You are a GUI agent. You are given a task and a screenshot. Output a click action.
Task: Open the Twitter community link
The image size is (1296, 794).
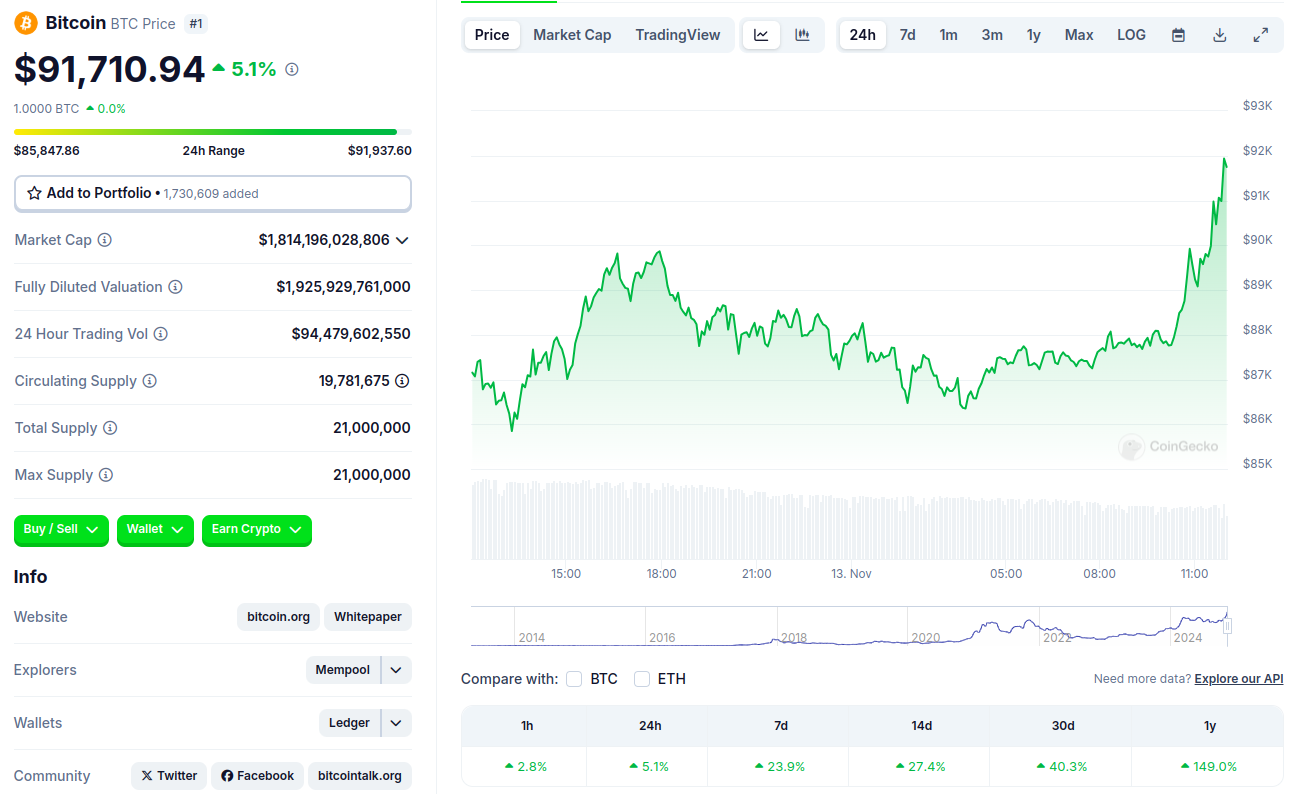168,776
